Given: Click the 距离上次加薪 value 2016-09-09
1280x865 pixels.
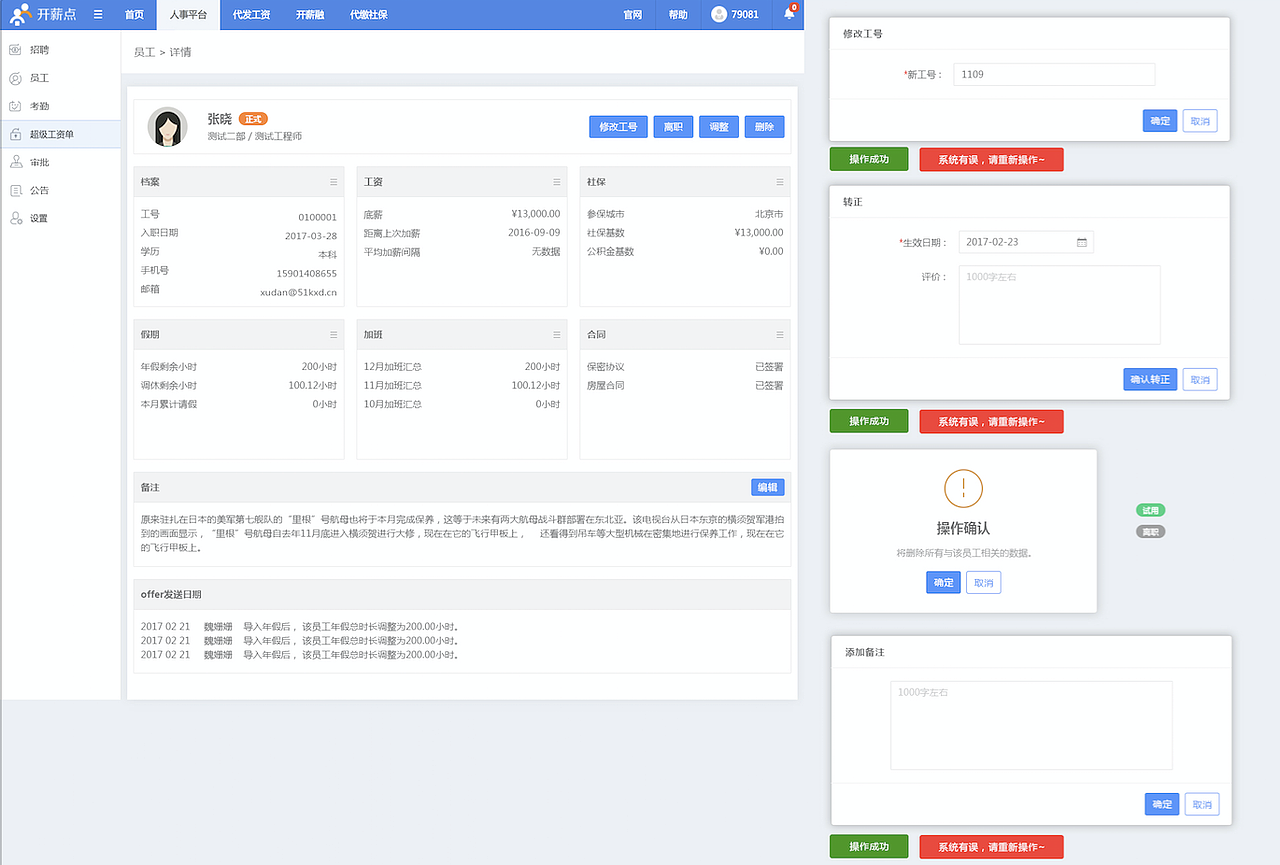Looking at the screenshot, I should pyautogui.click(x=534, y=232).
